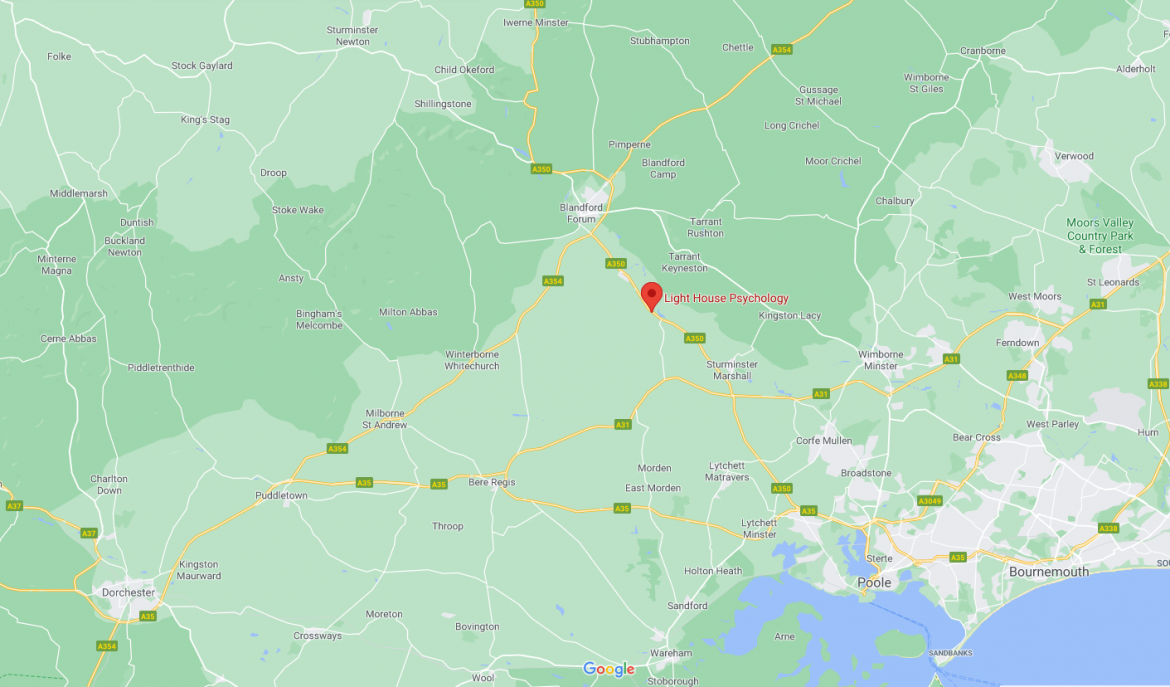Open the Light House Psychology label
The image size is (1170, 687).
[726, 298]
